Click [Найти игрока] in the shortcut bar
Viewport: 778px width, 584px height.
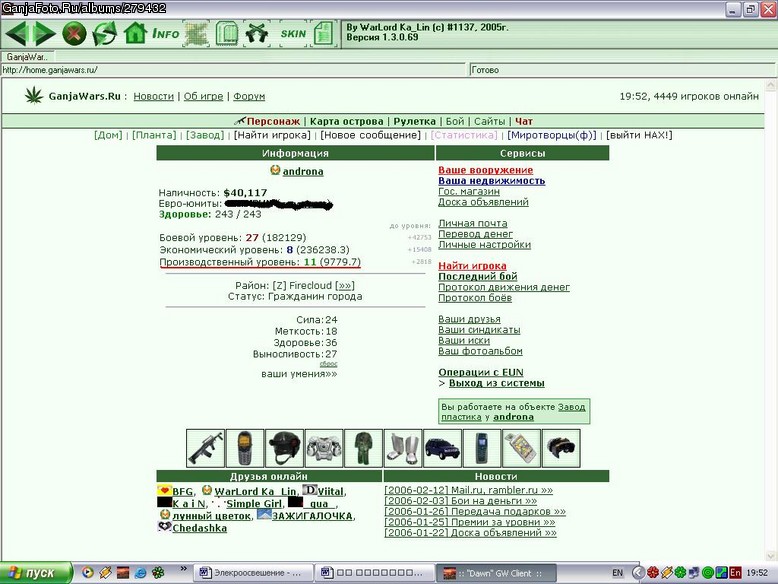[x=272, y=135]
